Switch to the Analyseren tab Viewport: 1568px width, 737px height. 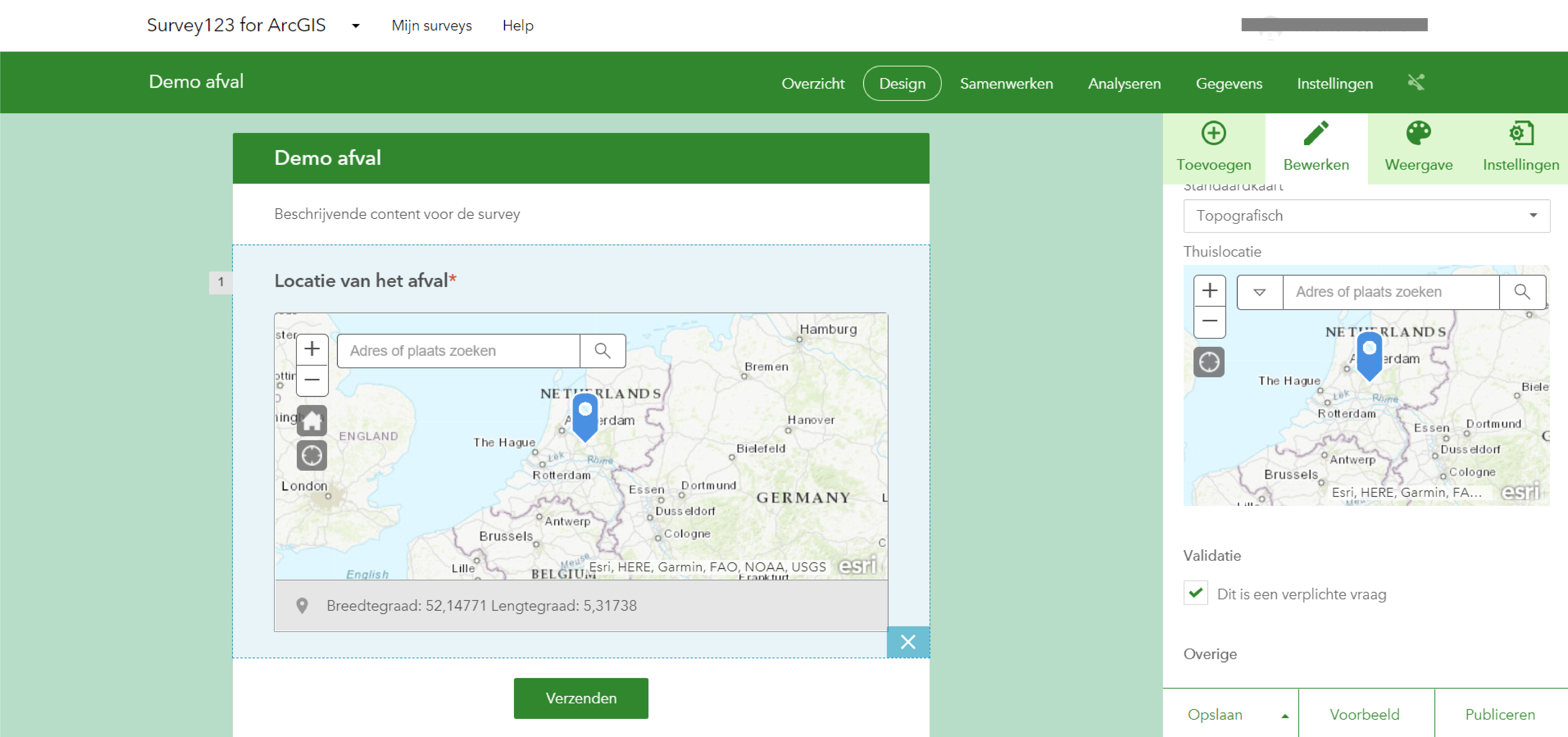pos(1124,83)
